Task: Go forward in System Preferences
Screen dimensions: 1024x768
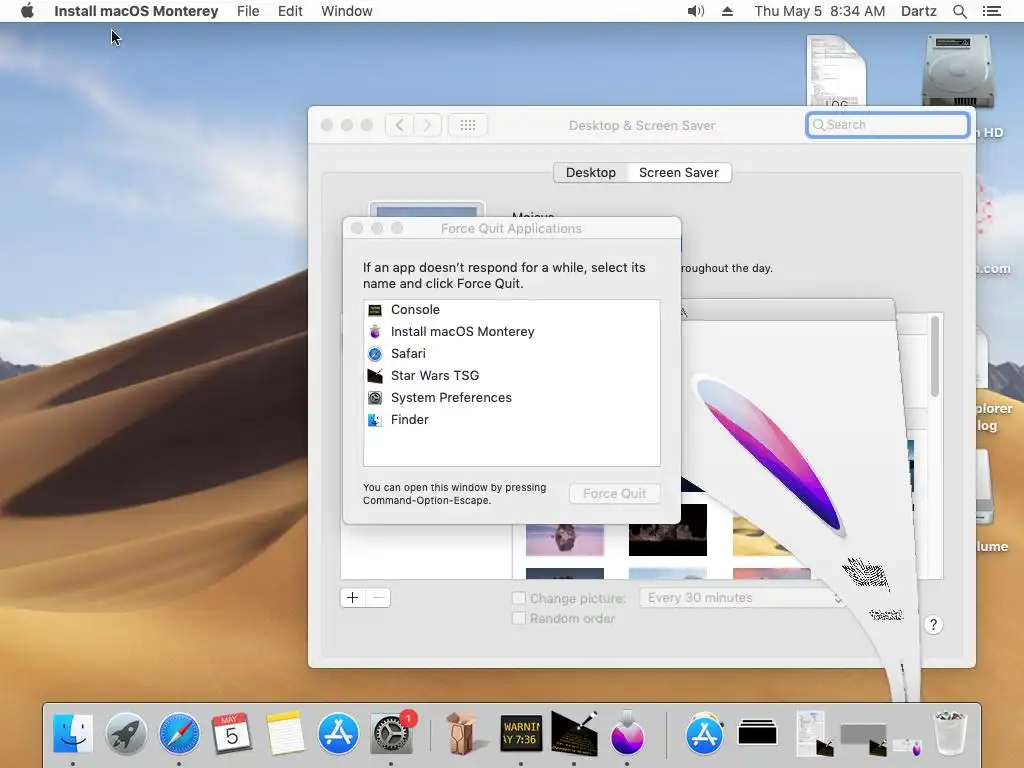Action: [x=428, y=125]
